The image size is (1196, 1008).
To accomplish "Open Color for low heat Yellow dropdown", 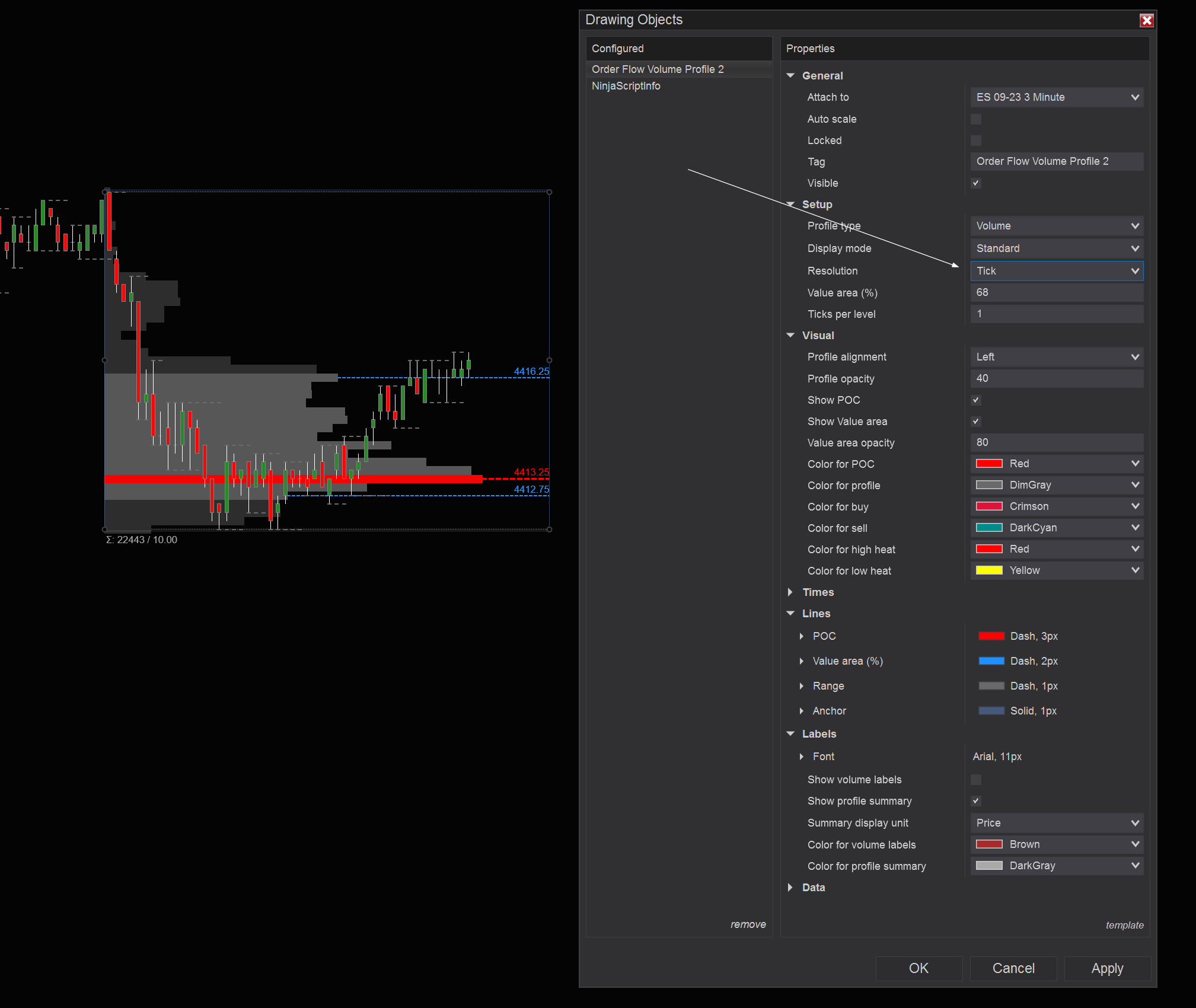I will (x=1057, y=570).
